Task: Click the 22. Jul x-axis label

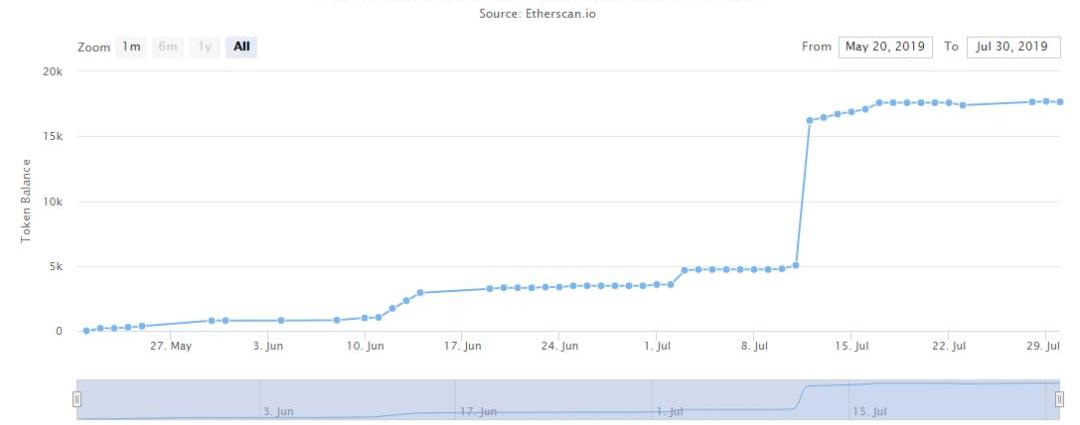Action: tap(948, 346)
